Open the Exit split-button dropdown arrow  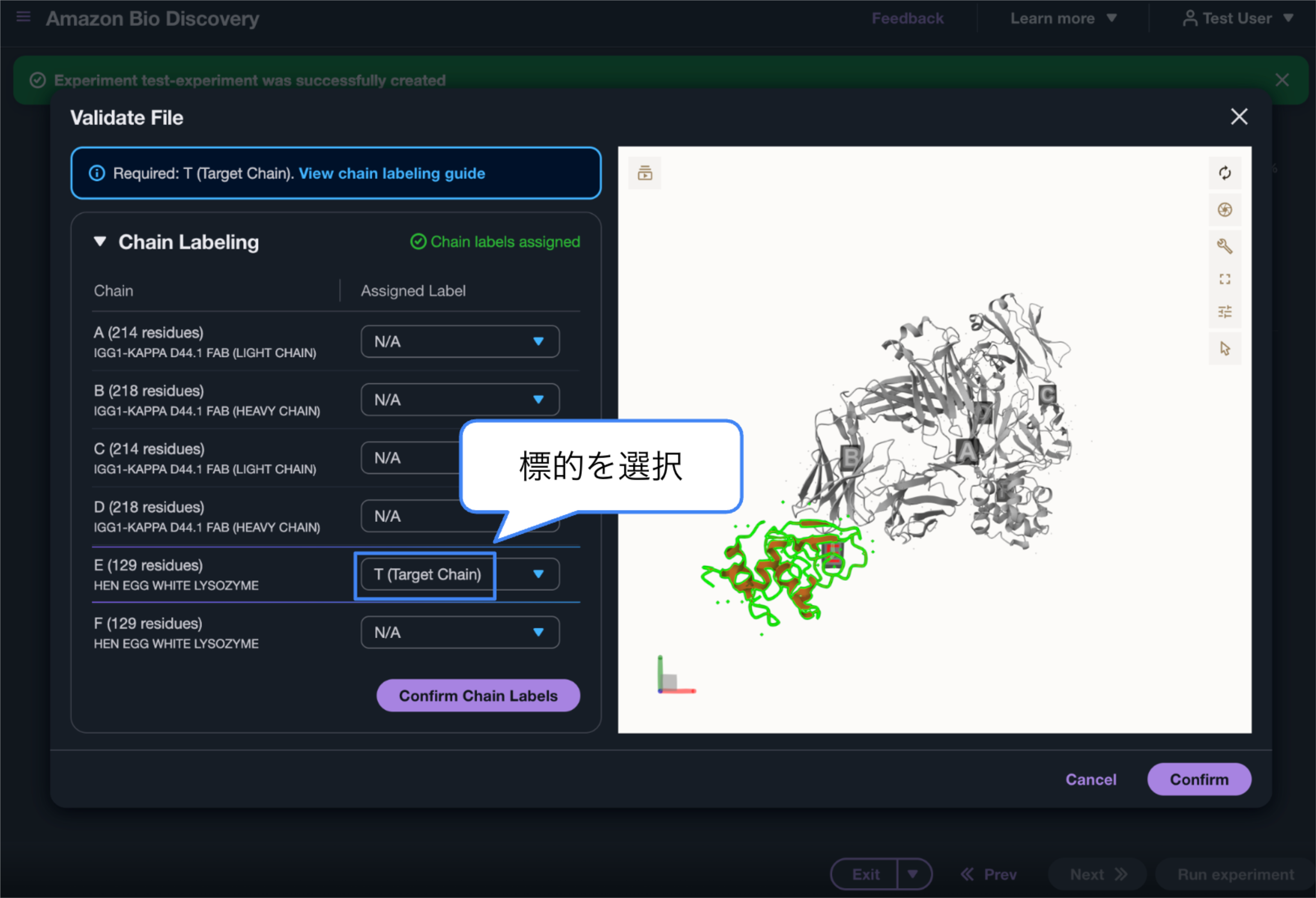tap(913, 874)
